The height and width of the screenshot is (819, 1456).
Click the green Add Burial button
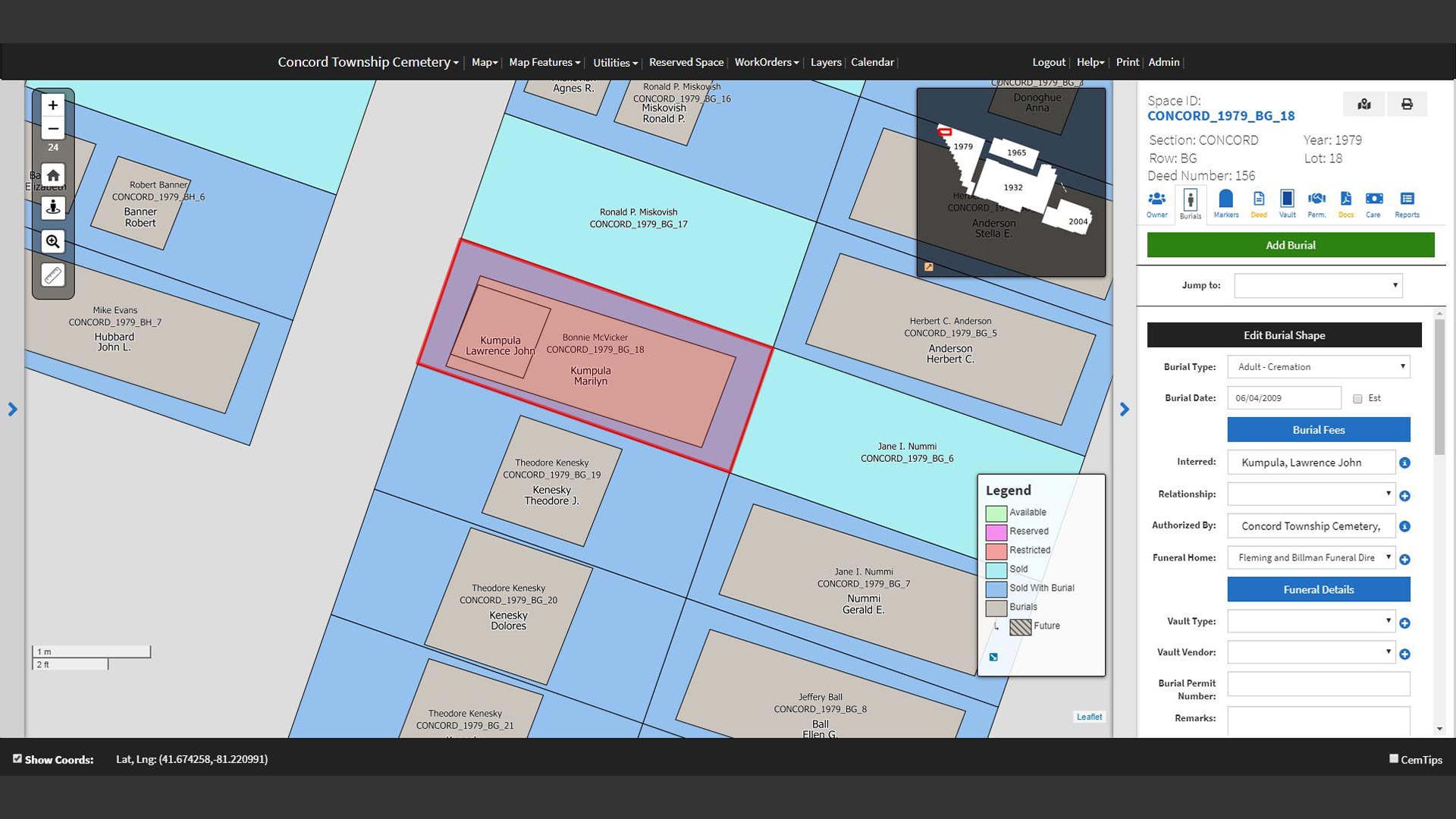(x=1291, y=245)
